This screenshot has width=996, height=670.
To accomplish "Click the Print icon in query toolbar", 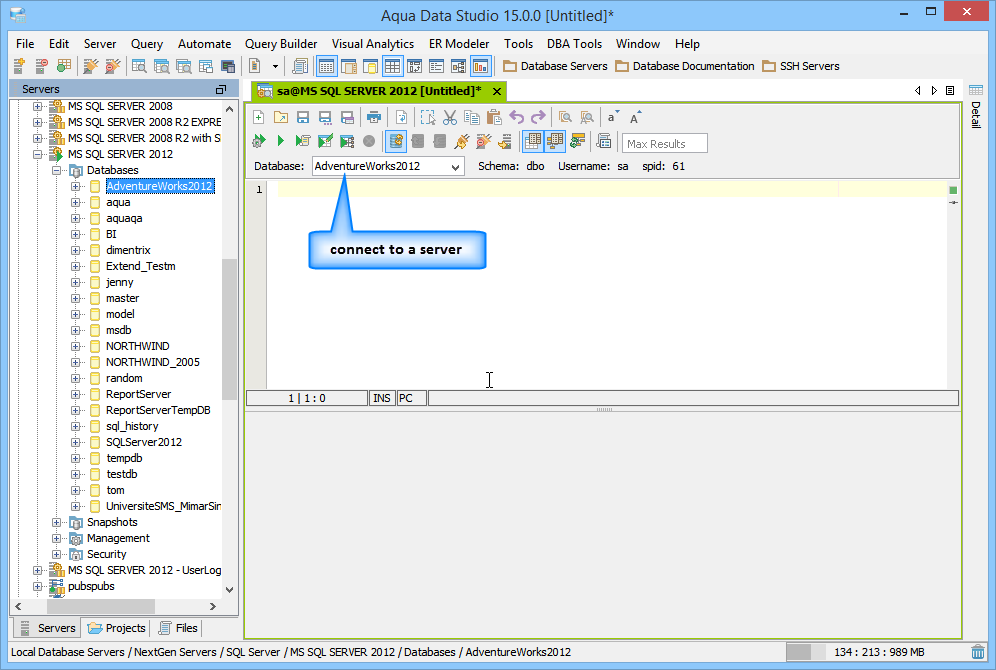I will (x=374, y=117).
